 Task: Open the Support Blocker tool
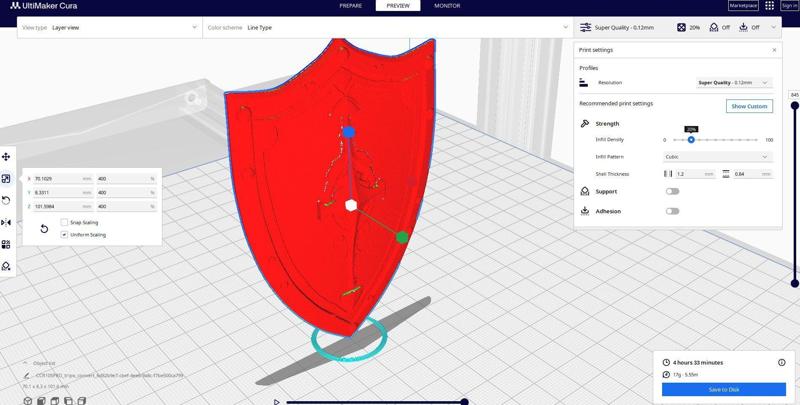(x=6, y=266)
